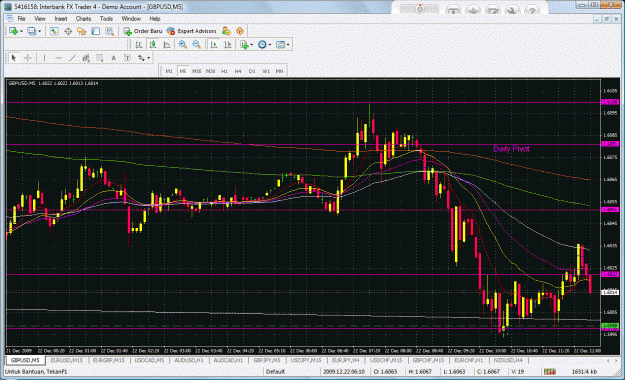Viewport: 625px width, 380px height.
Task: Click the Default profile status bar entry
Action: point(275,372)
